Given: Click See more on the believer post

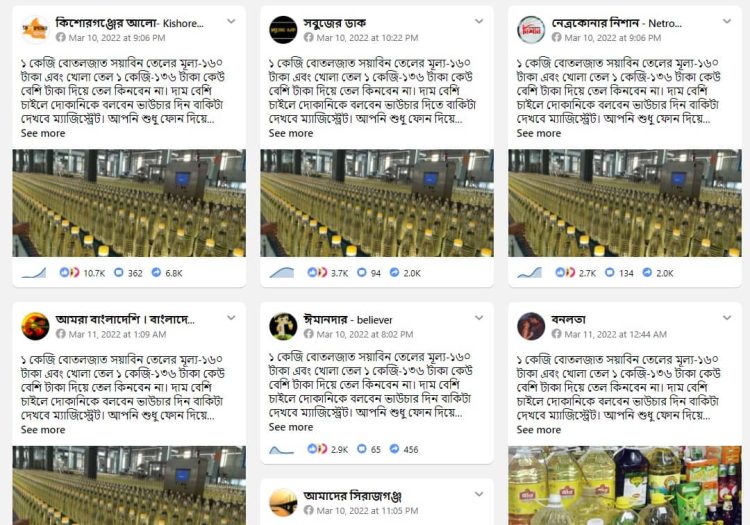Looking at the screenshot, I should (x=291, y=427).
